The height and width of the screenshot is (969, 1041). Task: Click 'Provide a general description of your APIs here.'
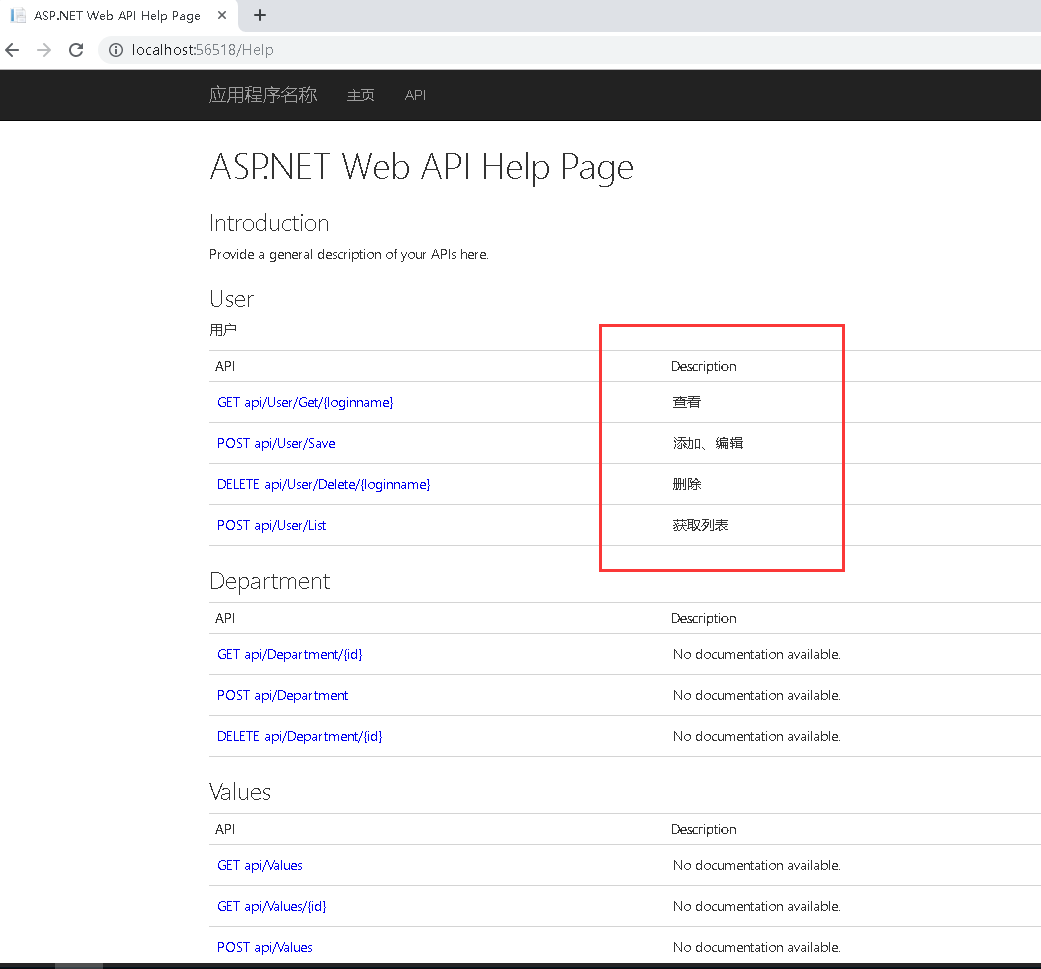(x=349, y=255)
